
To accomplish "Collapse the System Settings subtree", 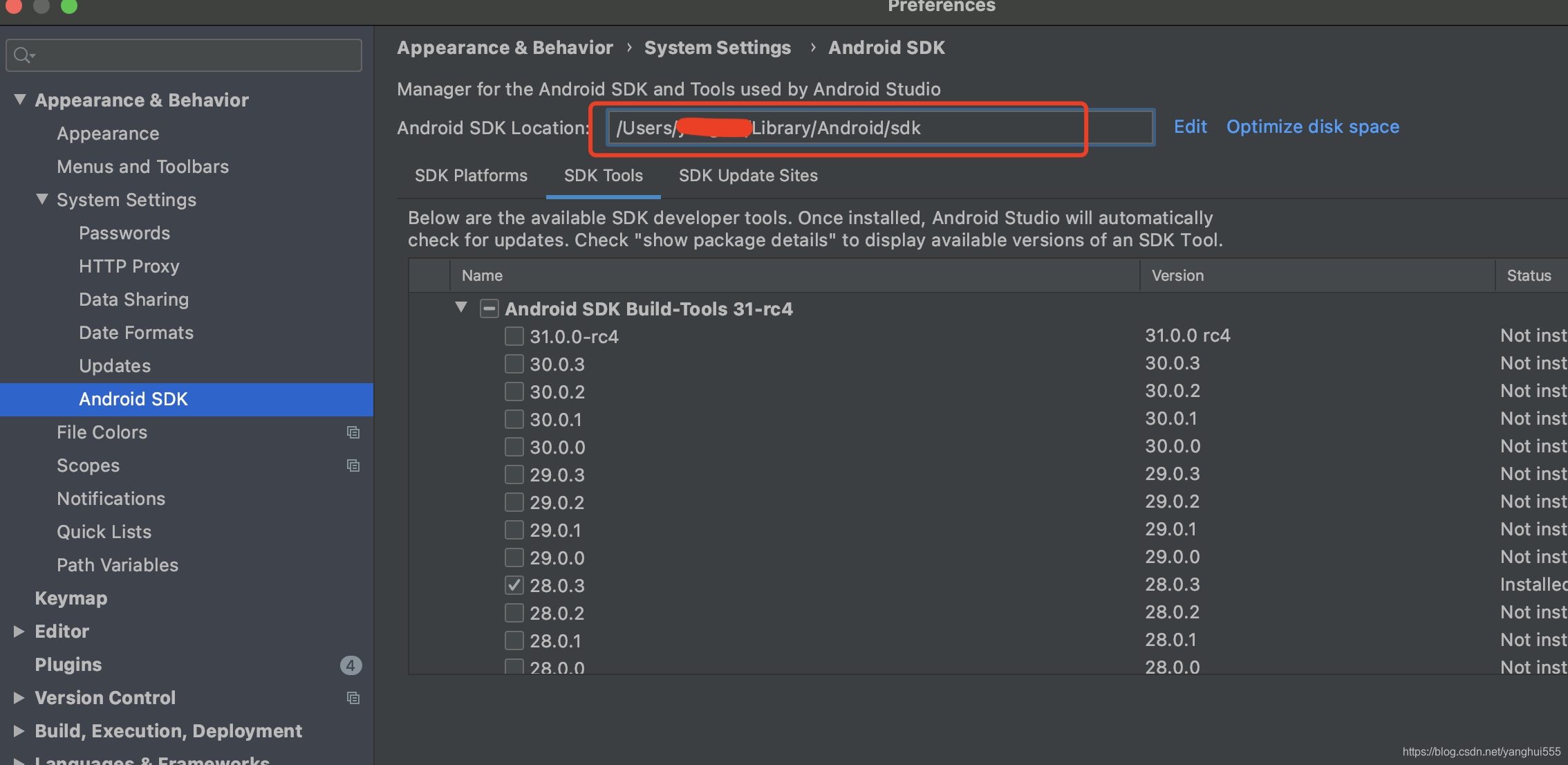I will coord(42,199).
